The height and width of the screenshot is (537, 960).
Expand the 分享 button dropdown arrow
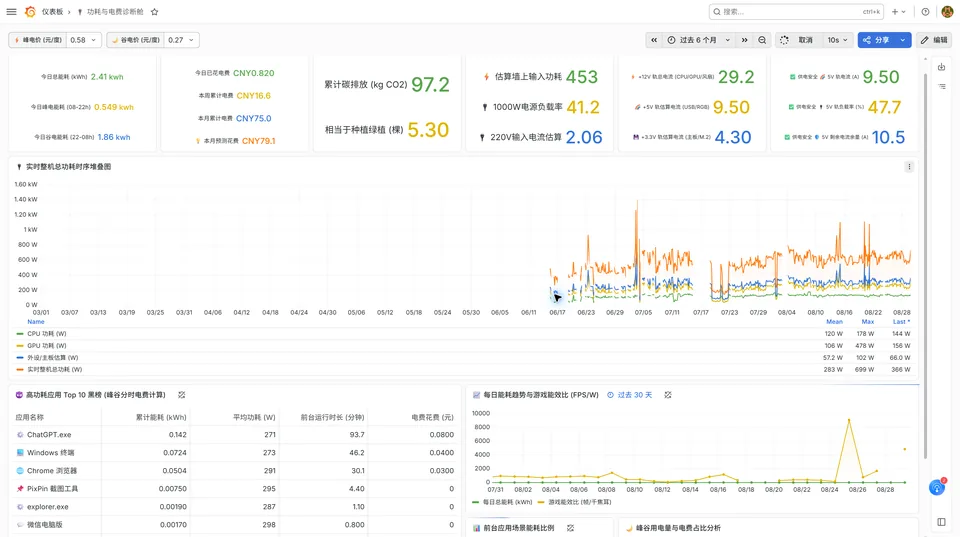(902, 40)
